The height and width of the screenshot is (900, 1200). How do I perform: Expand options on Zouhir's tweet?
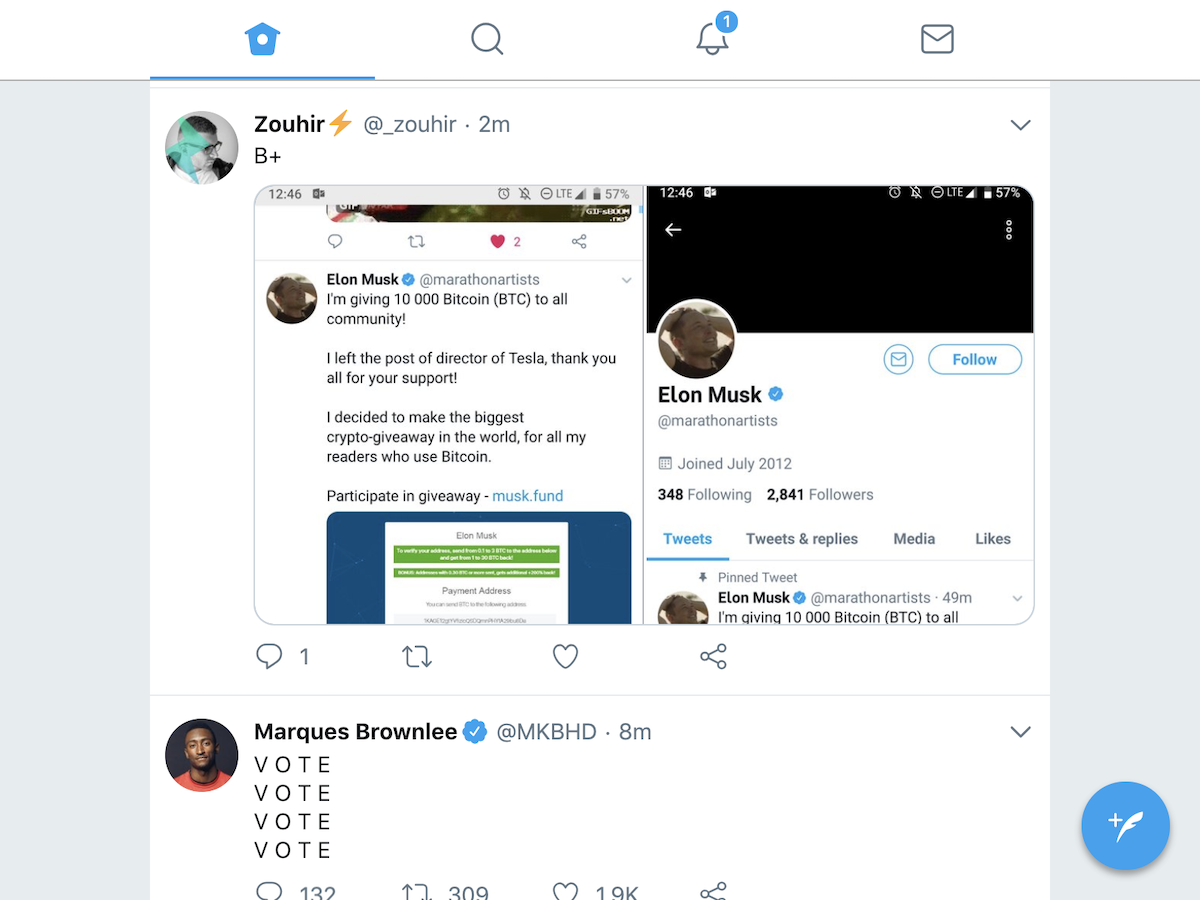[x=1020, y=124]
